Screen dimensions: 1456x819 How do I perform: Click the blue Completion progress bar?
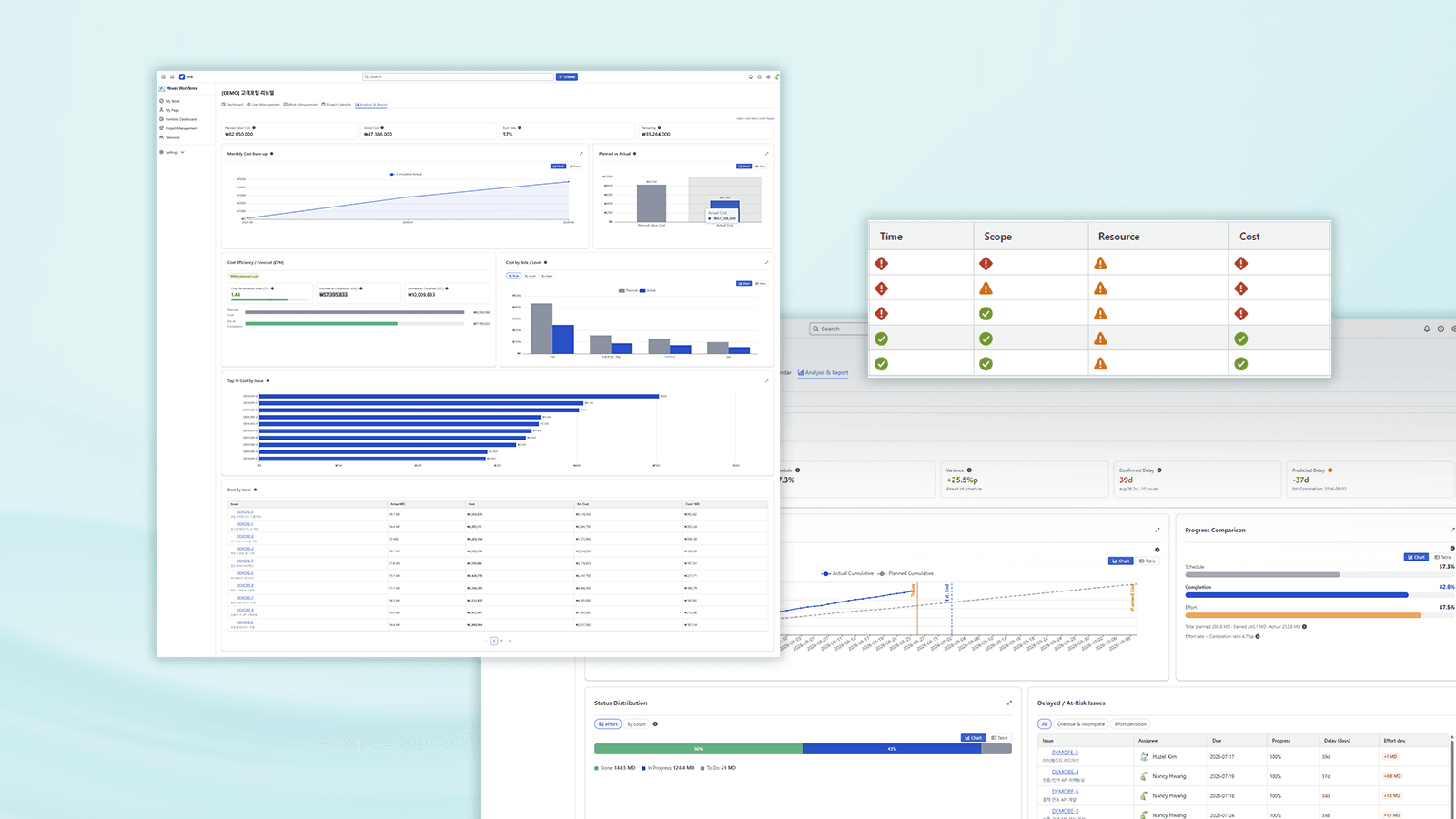pos(1297,595)
